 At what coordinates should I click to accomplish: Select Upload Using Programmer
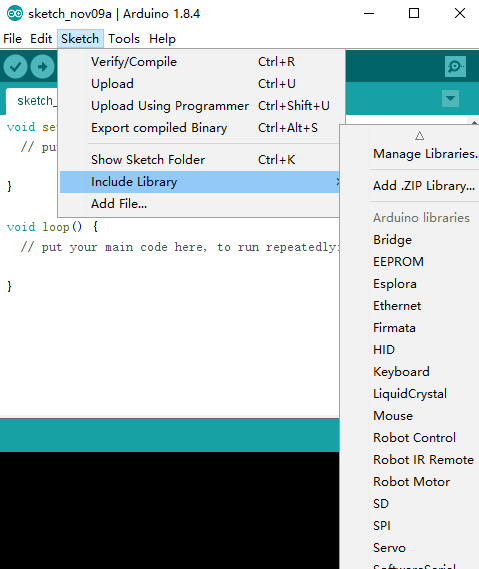click(x=200, y=106)
